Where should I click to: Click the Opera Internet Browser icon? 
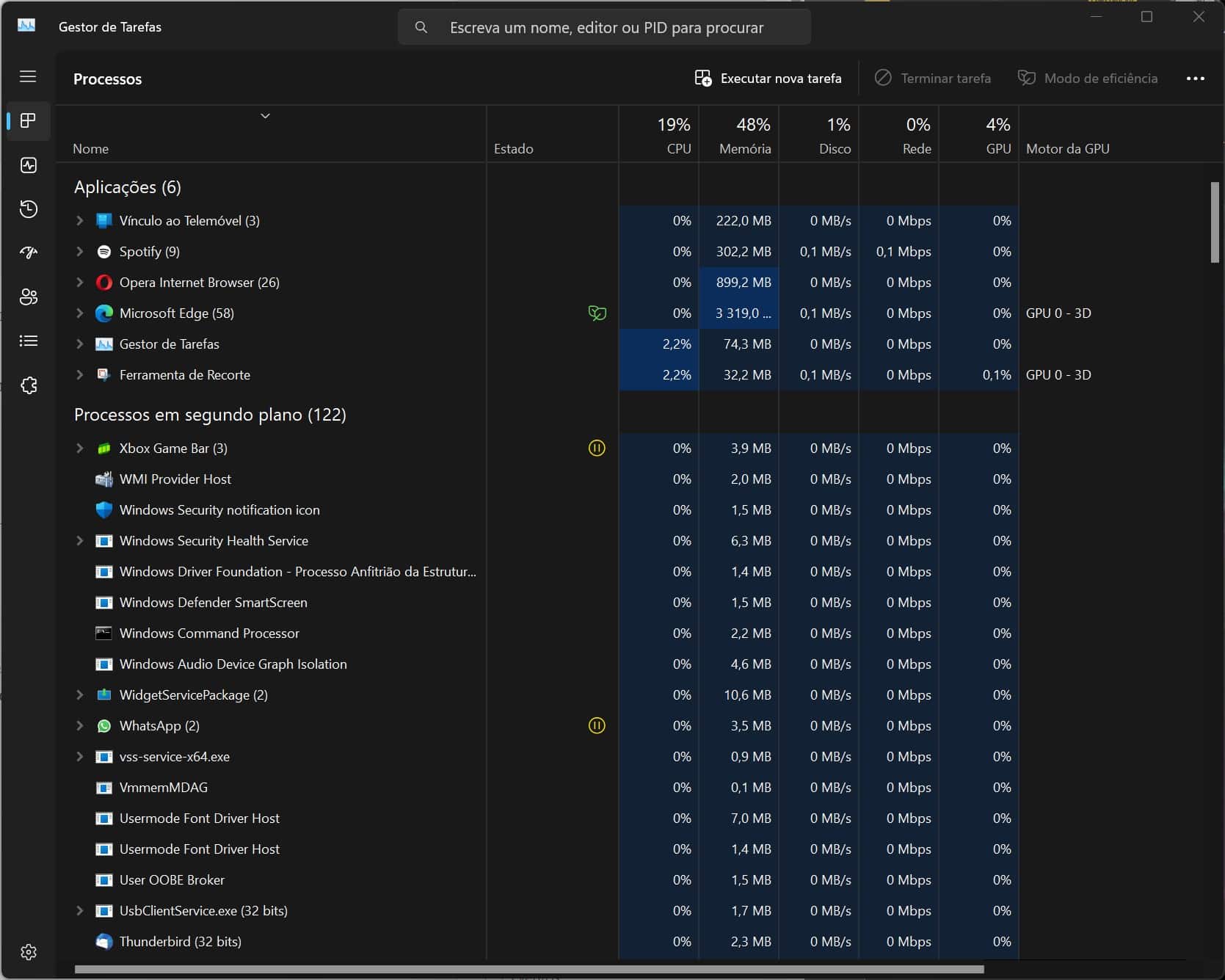tap(104, 283)
